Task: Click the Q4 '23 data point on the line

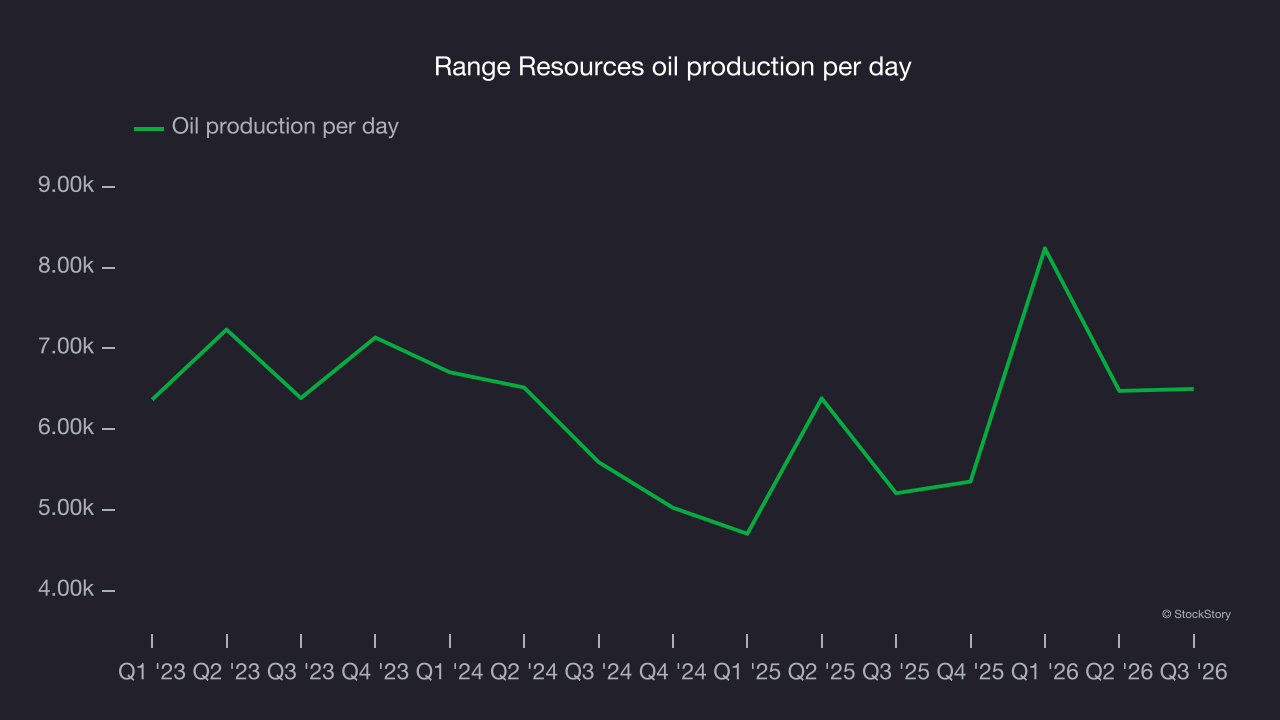Action: (x=375, y=337)
